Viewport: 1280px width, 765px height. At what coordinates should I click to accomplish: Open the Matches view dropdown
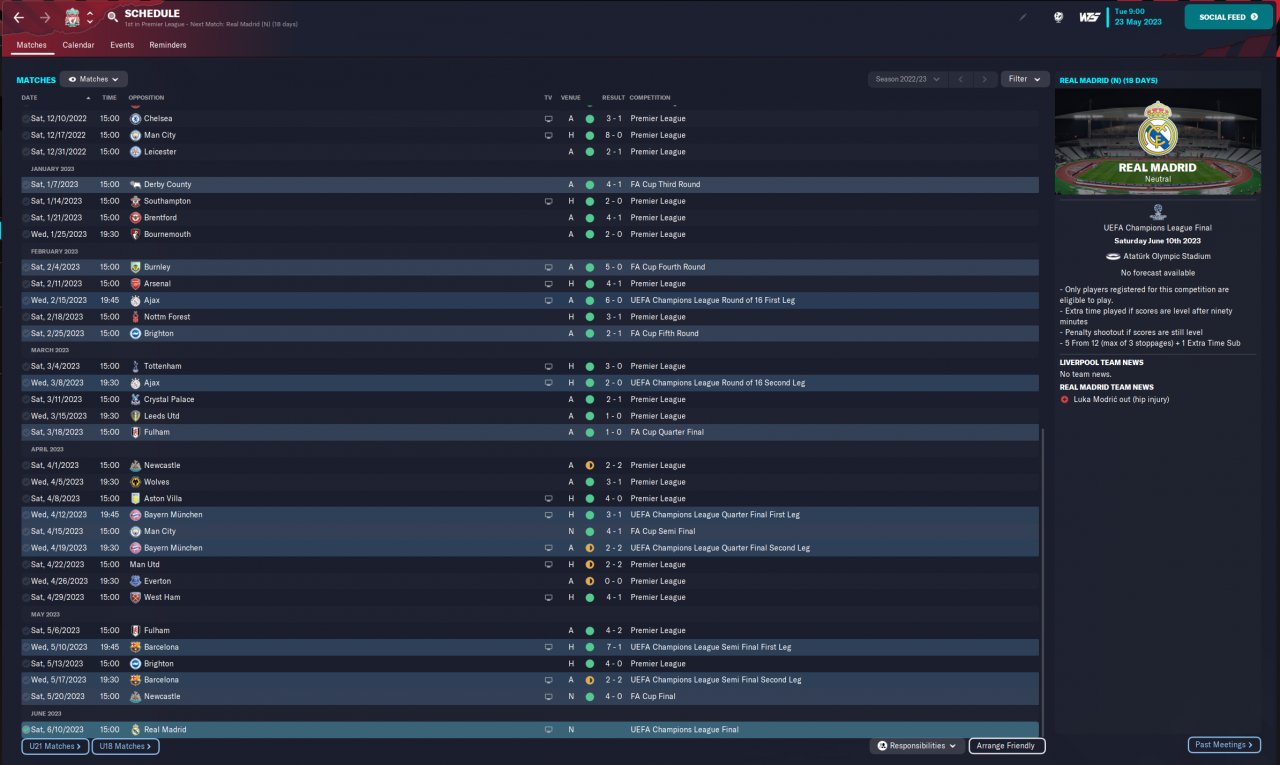(94, 79)
